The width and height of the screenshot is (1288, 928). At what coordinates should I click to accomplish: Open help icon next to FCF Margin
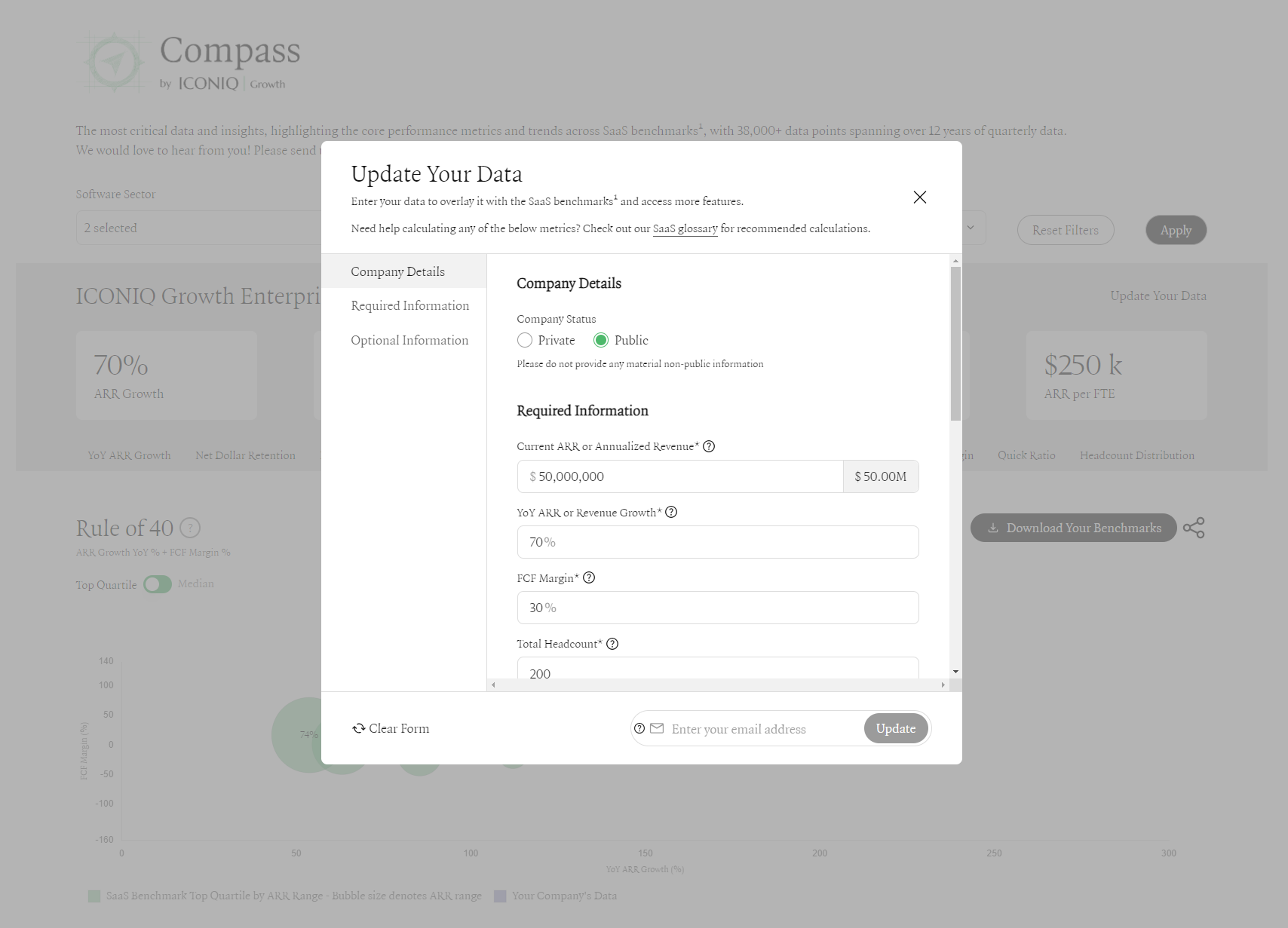[x=589, y=577]
